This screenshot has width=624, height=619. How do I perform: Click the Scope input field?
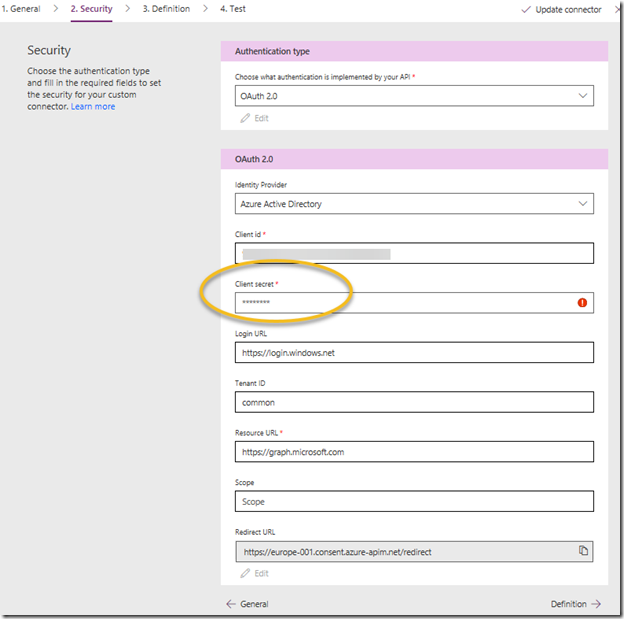414,502
